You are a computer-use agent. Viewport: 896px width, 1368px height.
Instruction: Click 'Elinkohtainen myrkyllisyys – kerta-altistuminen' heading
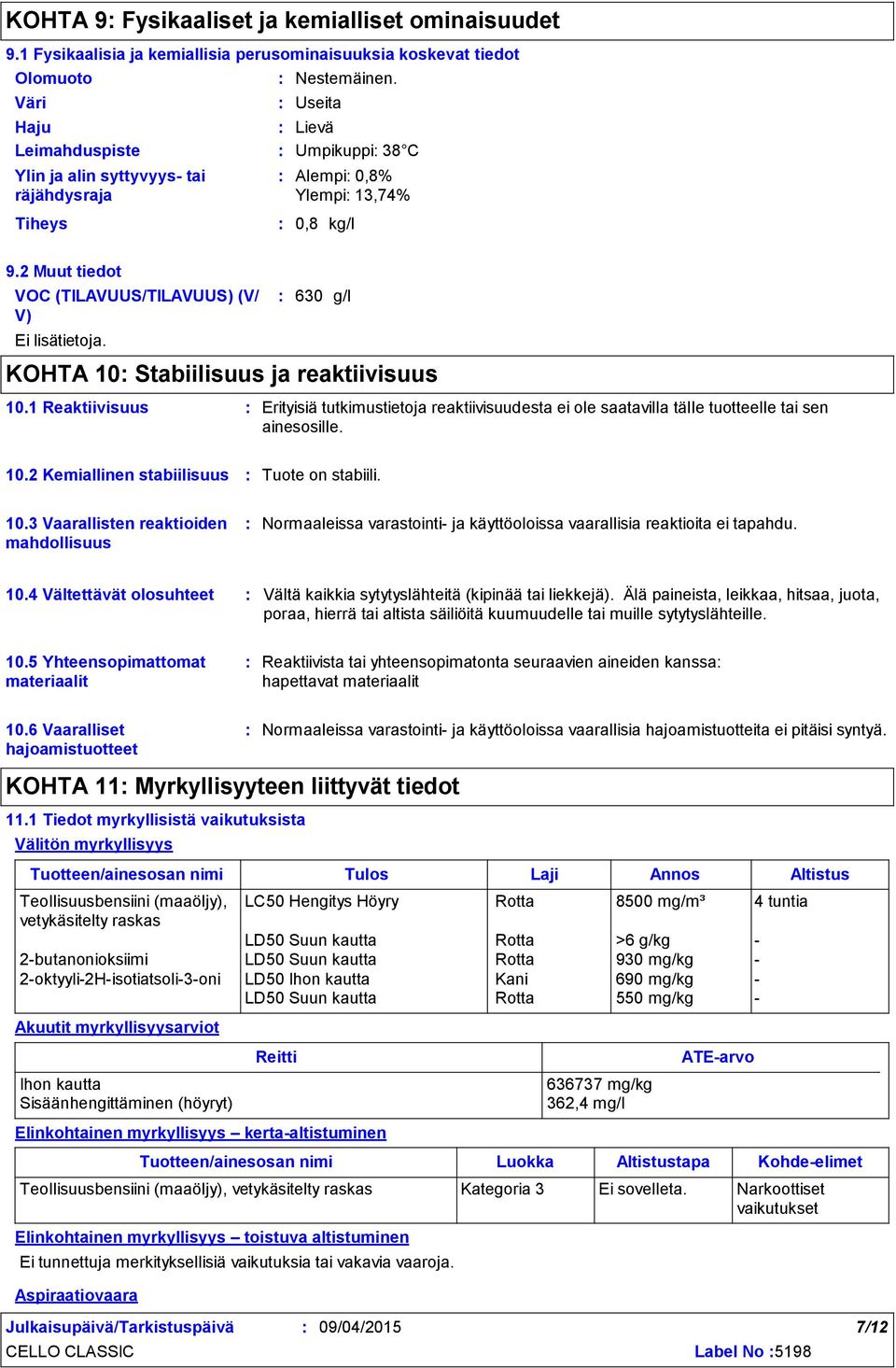click(201, 1133)
